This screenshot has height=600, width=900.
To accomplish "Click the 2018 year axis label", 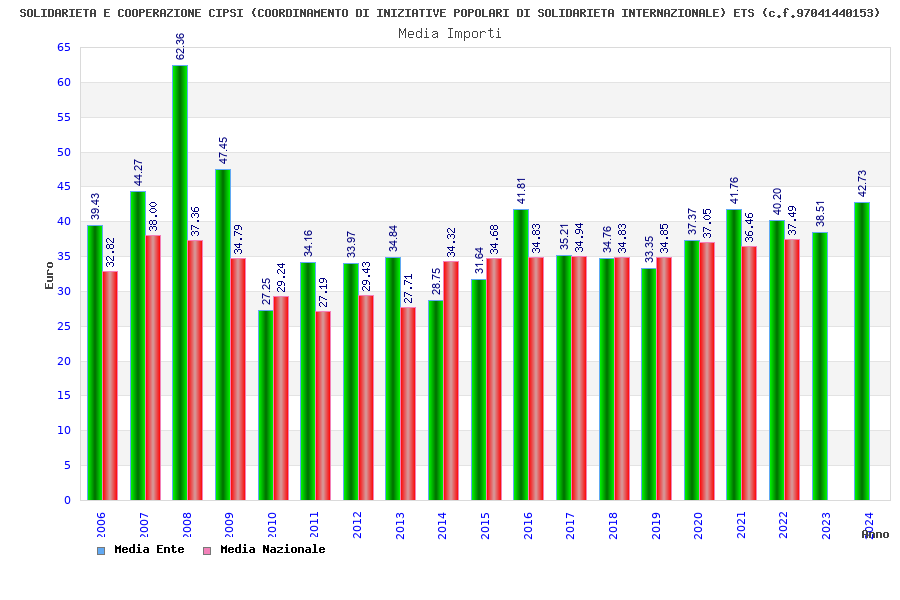I will [612, 525].
